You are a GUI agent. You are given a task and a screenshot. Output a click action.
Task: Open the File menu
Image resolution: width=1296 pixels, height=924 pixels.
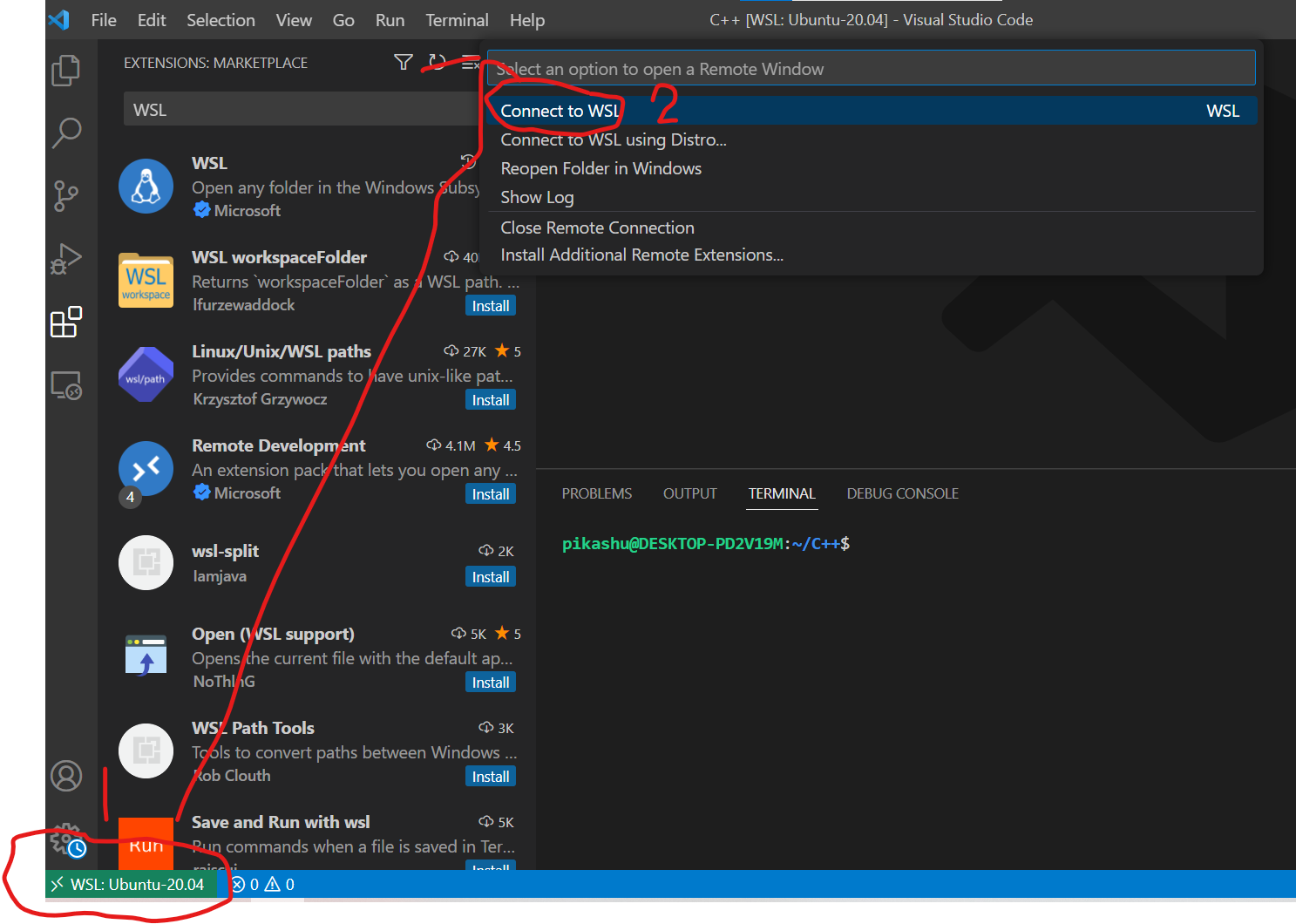click(104, 20)
